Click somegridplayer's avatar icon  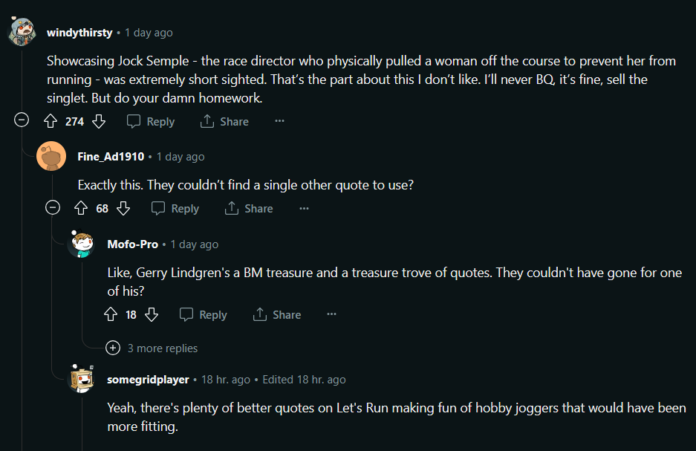(x=82, y=380)
